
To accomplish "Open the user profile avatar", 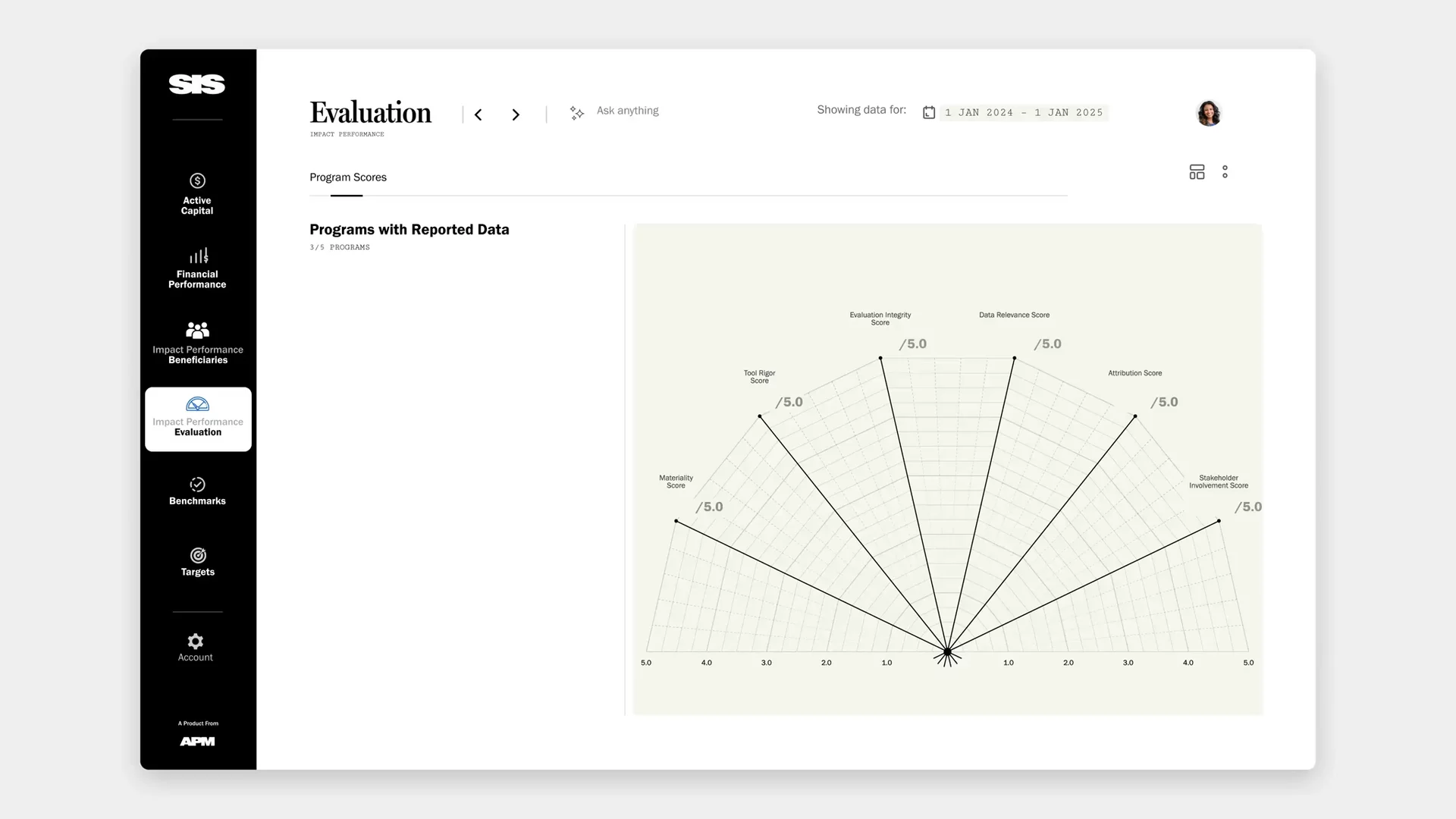I will 1208,113.
